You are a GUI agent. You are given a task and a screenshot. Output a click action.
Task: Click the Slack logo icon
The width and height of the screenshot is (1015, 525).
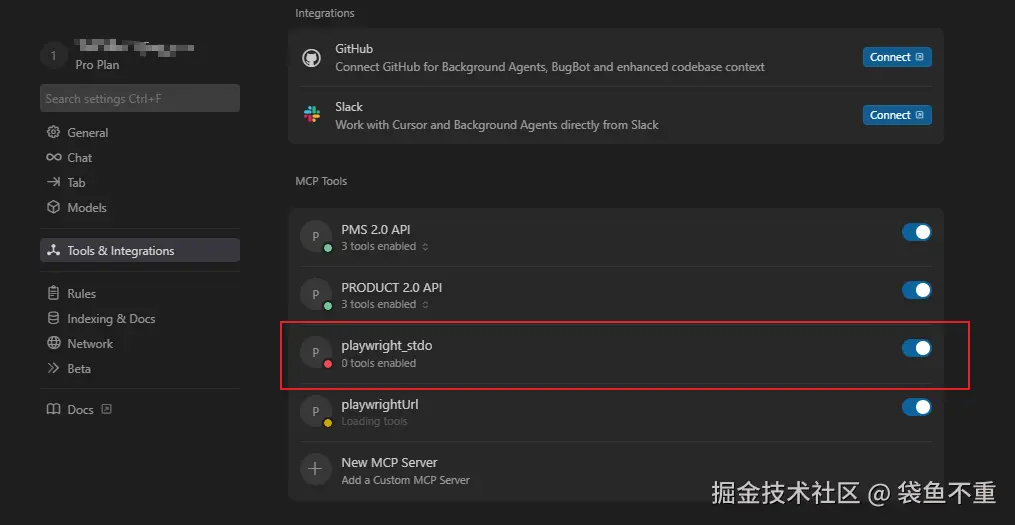tap(311, 115)
